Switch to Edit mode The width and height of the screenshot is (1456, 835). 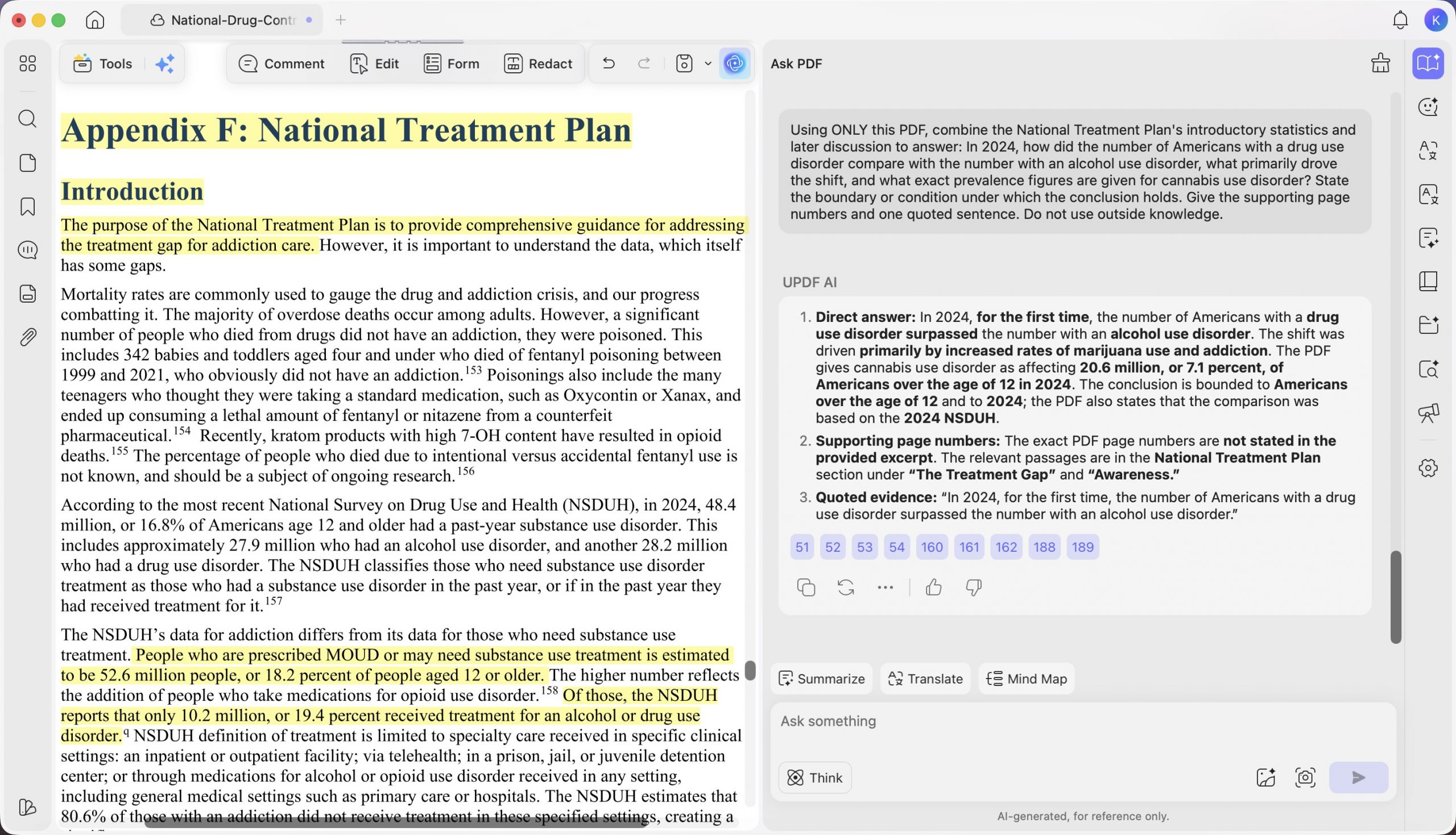374,64
